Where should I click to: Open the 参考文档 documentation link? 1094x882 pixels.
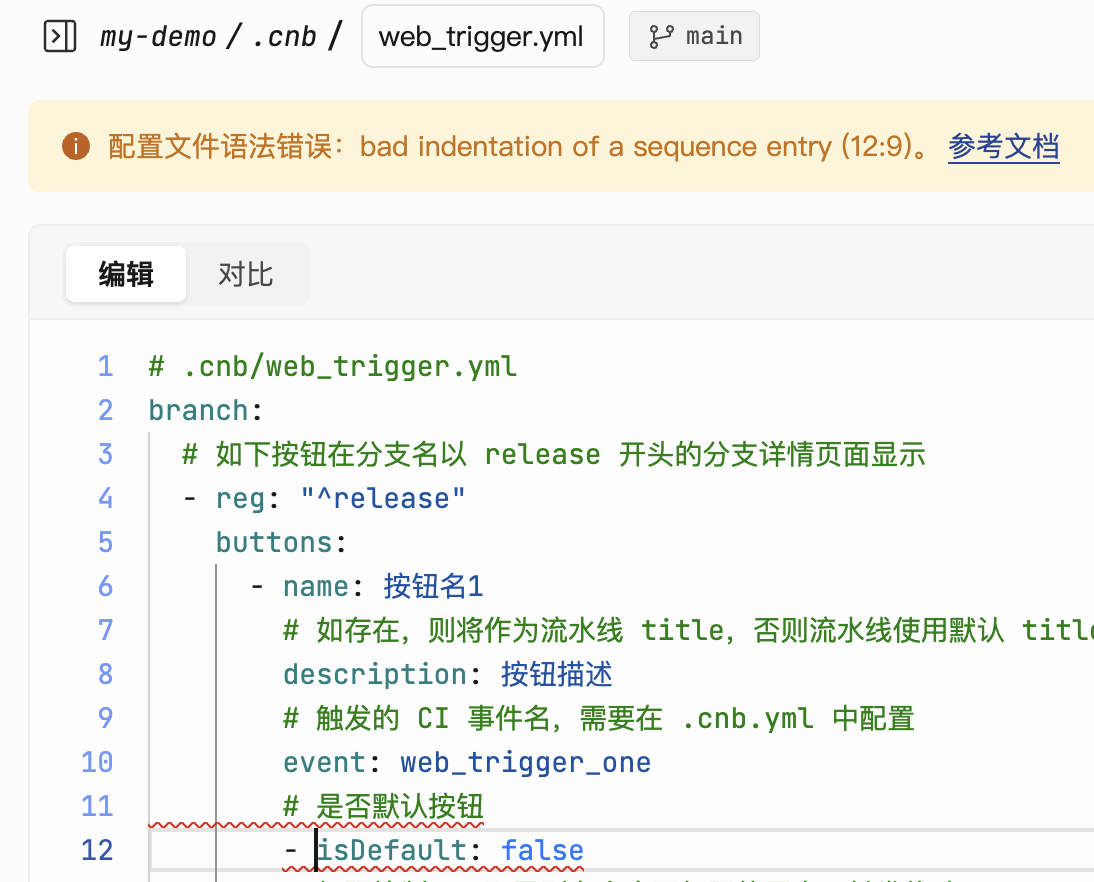[x=1003, y=146]
